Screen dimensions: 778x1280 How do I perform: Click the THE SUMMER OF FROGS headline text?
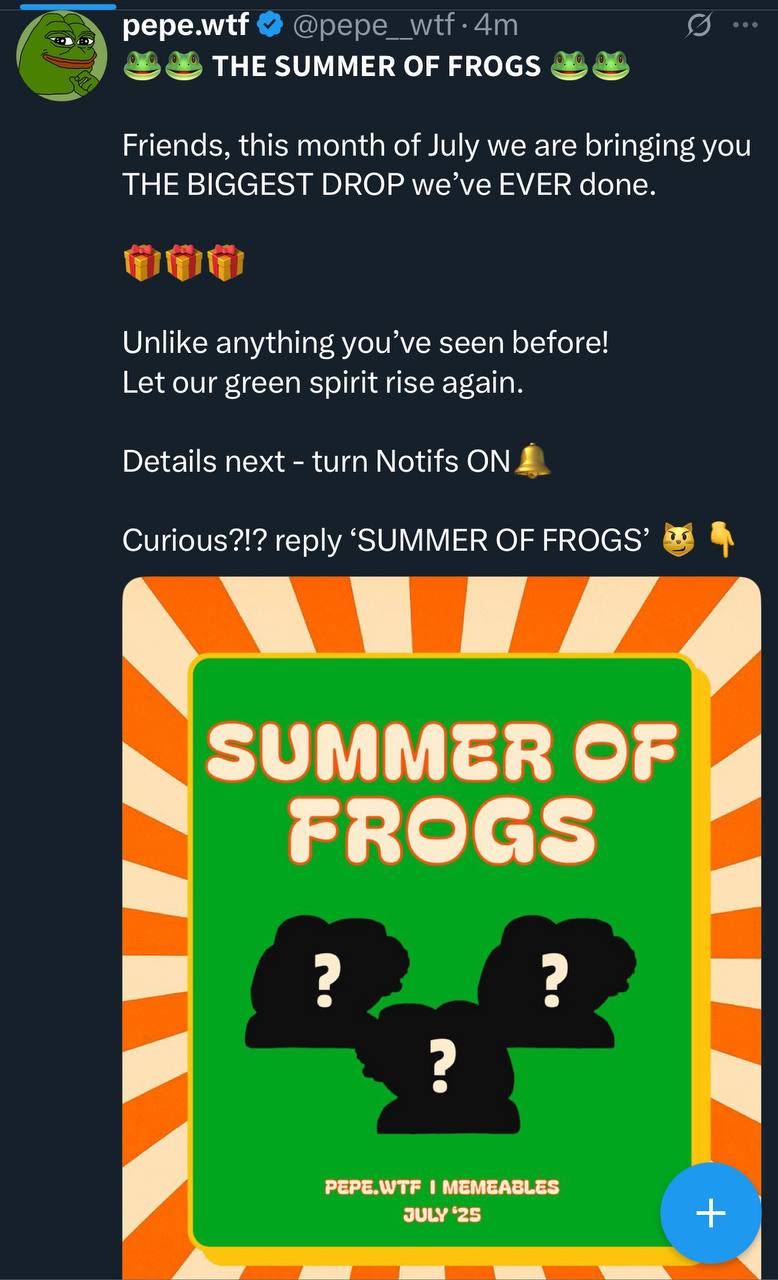376,67
